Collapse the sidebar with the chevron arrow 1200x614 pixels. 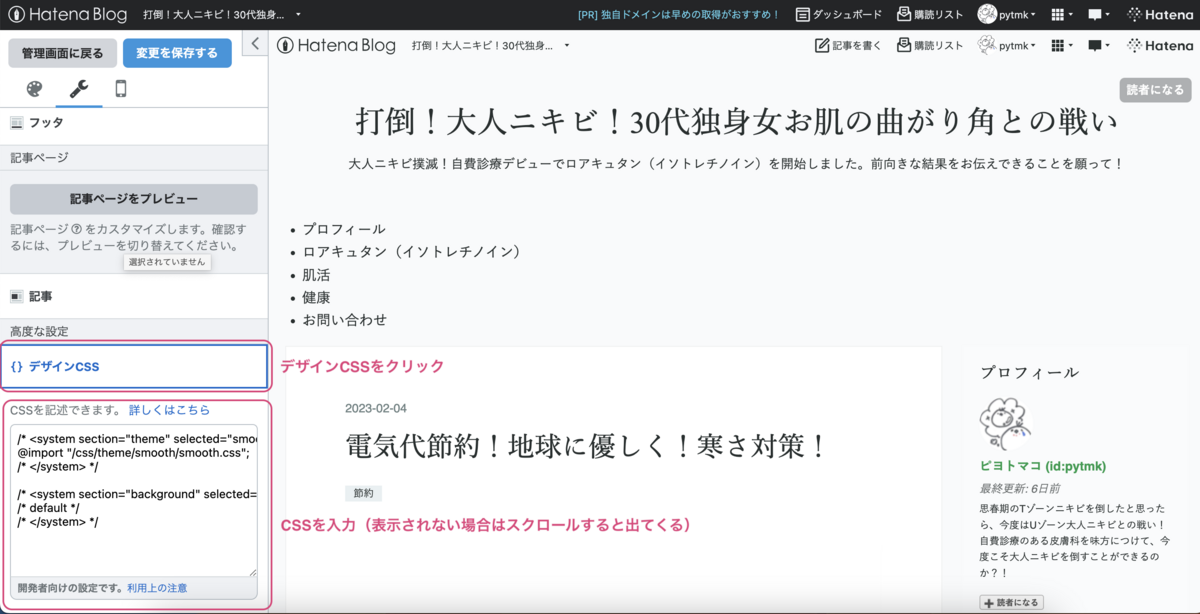click(x=255, y=44)
